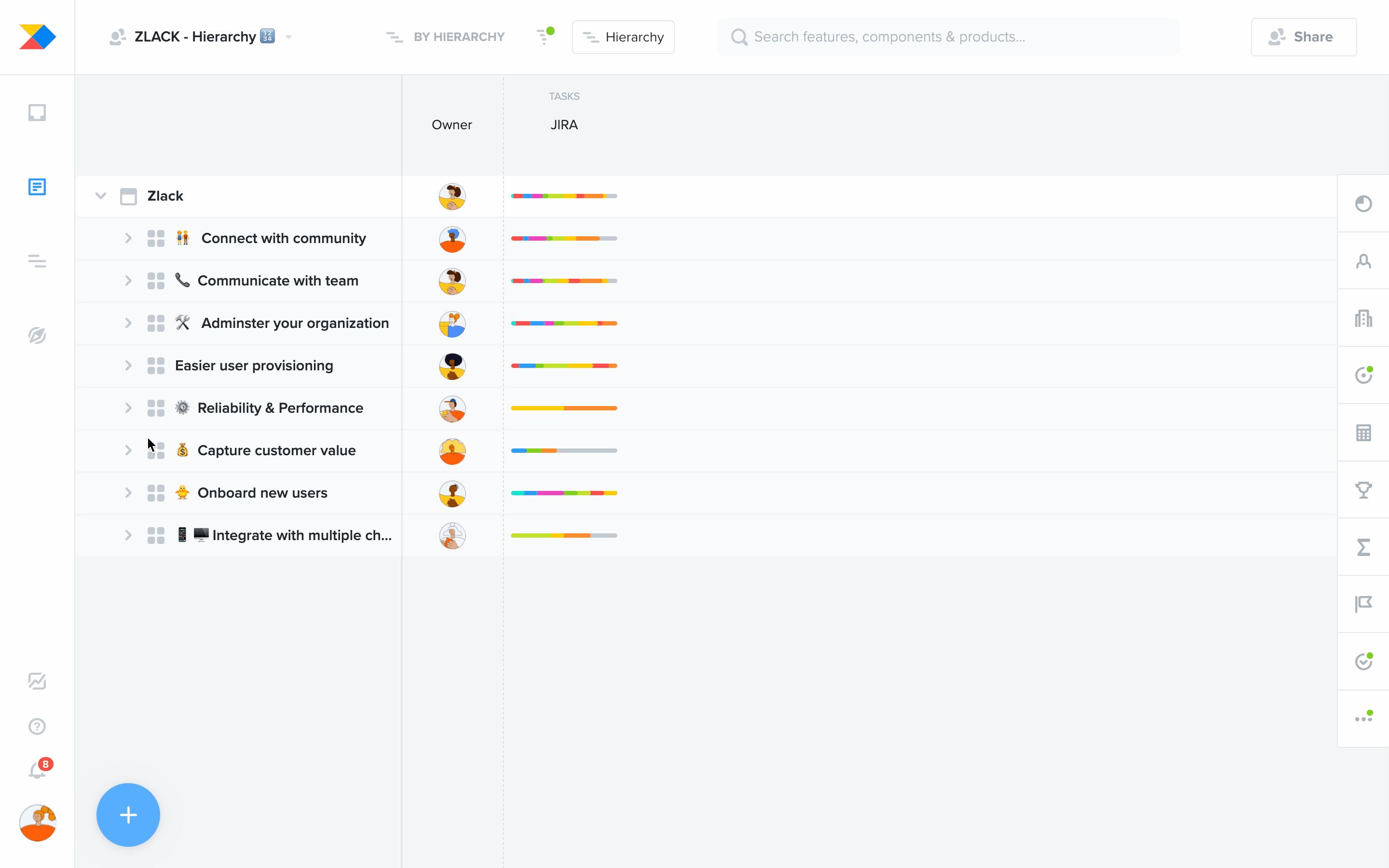
Task: Select the Communicate with team row
Action: [706, 281]
